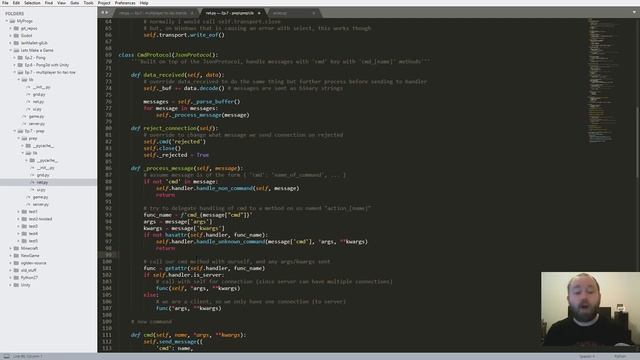Expand the test2-twisted folder arrow
Screen dimensions: 640x360
coord(19,219)
